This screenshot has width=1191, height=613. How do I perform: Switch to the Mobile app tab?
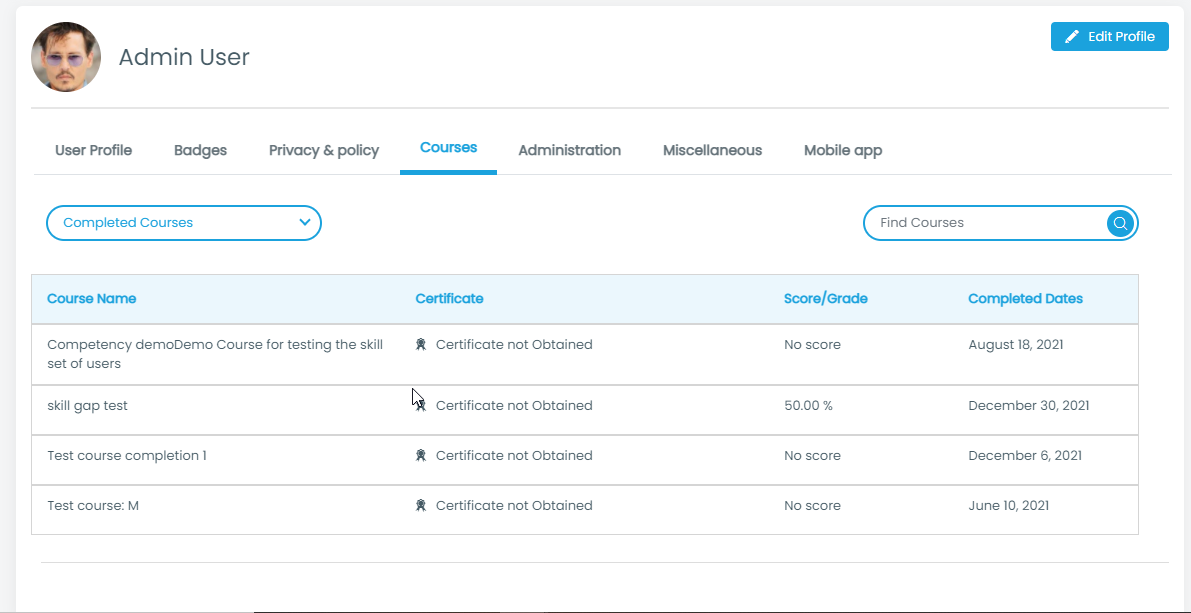click(x=843, y=150)
